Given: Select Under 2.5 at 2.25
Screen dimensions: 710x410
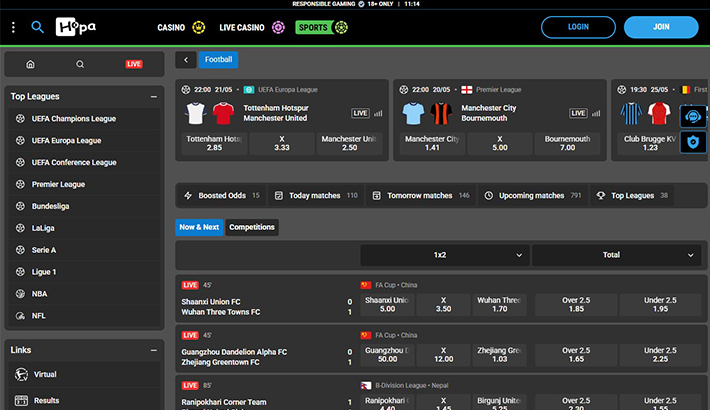Looking at the screenshot, I should pos(660,355).
